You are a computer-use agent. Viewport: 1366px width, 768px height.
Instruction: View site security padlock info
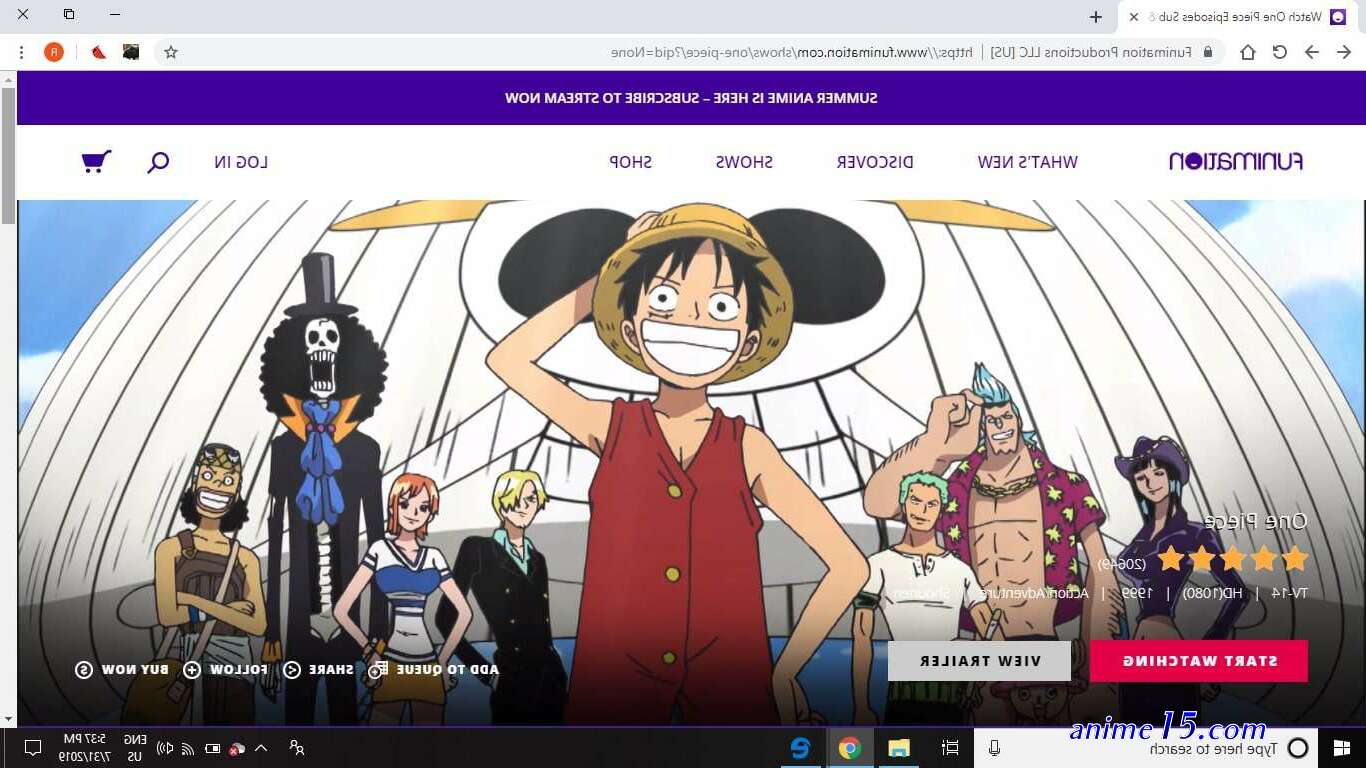[1207, 52]
